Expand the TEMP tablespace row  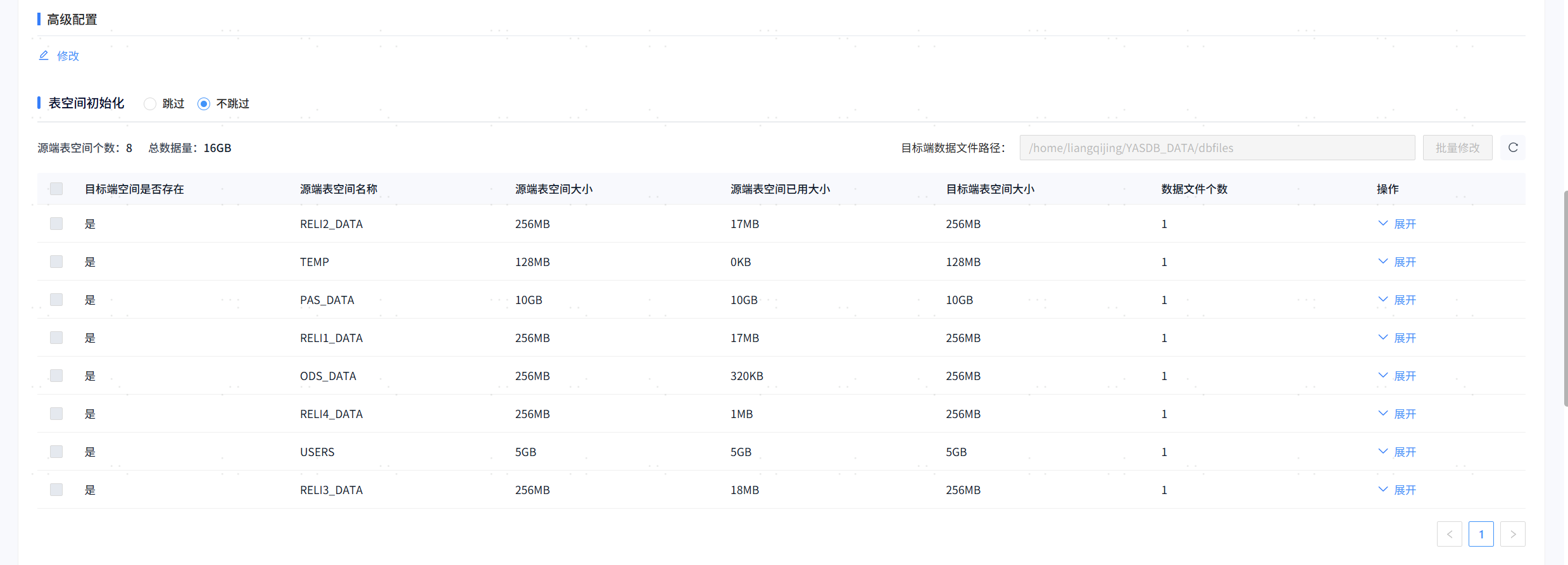tap(1397, 262)
